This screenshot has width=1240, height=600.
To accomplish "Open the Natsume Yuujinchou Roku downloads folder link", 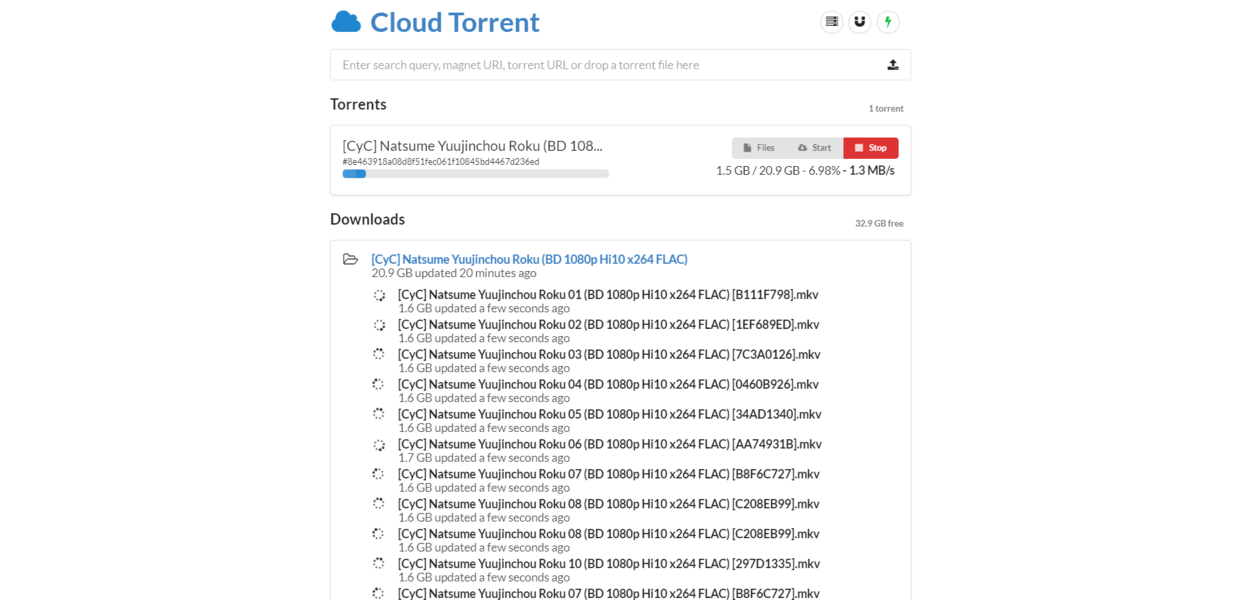I will coord(529,259).
